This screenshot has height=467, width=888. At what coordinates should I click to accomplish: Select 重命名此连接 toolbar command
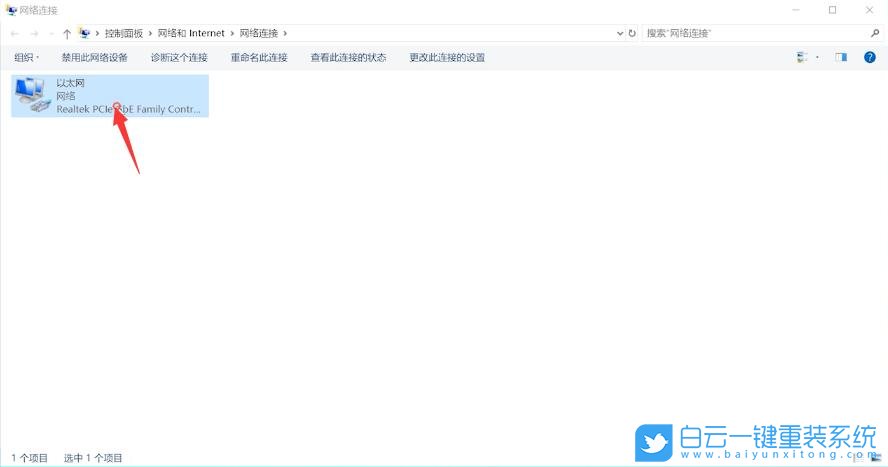(x=259, y=57)
